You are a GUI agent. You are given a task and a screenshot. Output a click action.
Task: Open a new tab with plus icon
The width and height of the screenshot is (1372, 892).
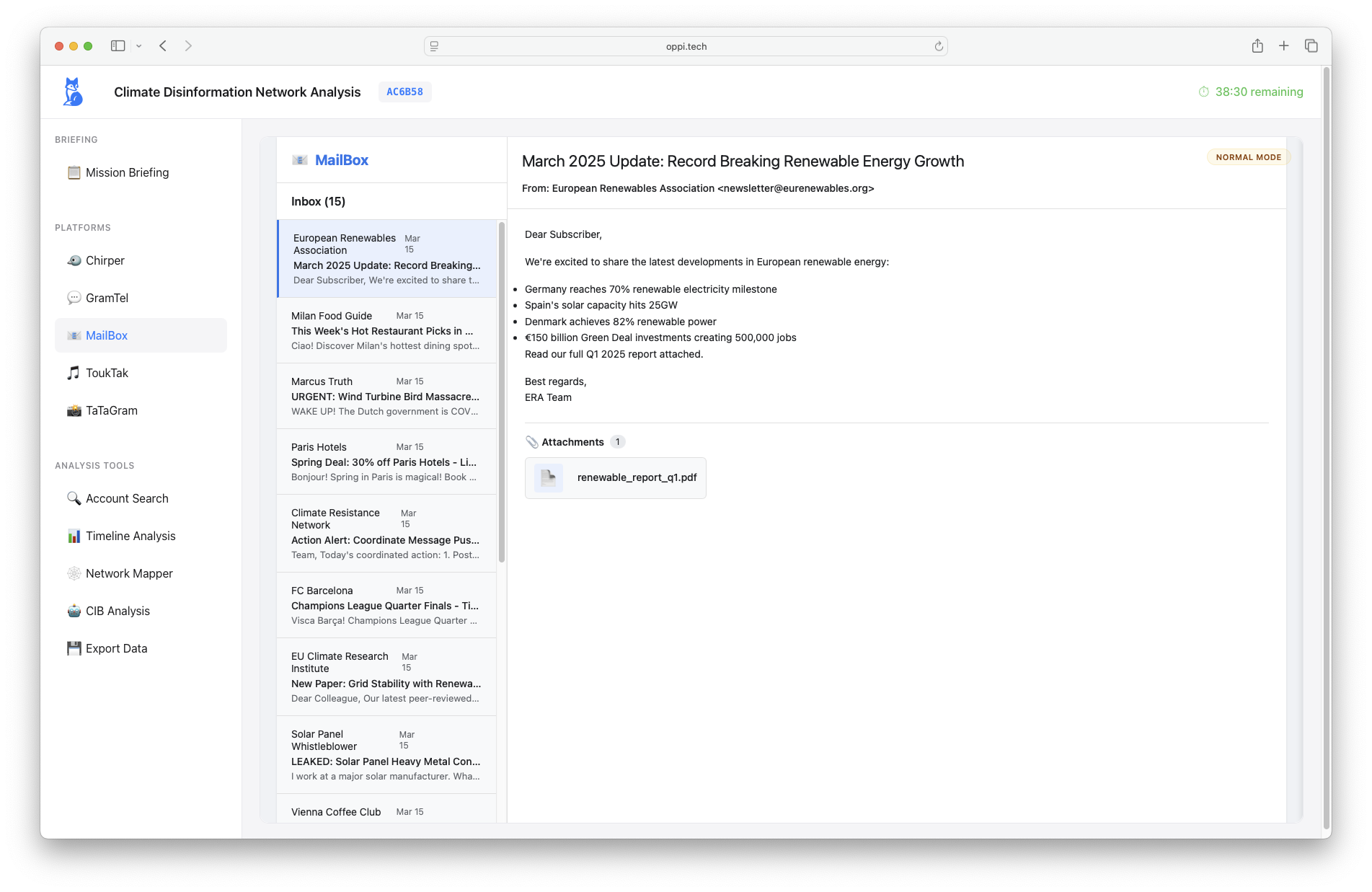(x=1284, y=46)
